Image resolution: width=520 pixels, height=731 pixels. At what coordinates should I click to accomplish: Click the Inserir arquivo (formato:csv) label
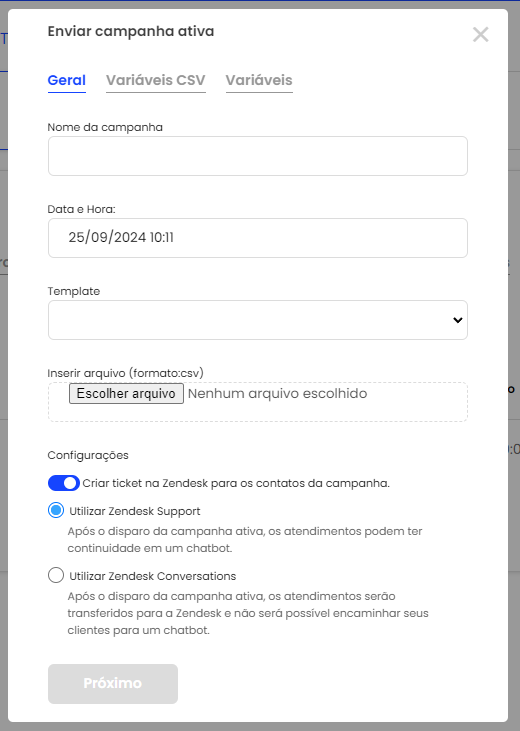(x=125, y=373)
